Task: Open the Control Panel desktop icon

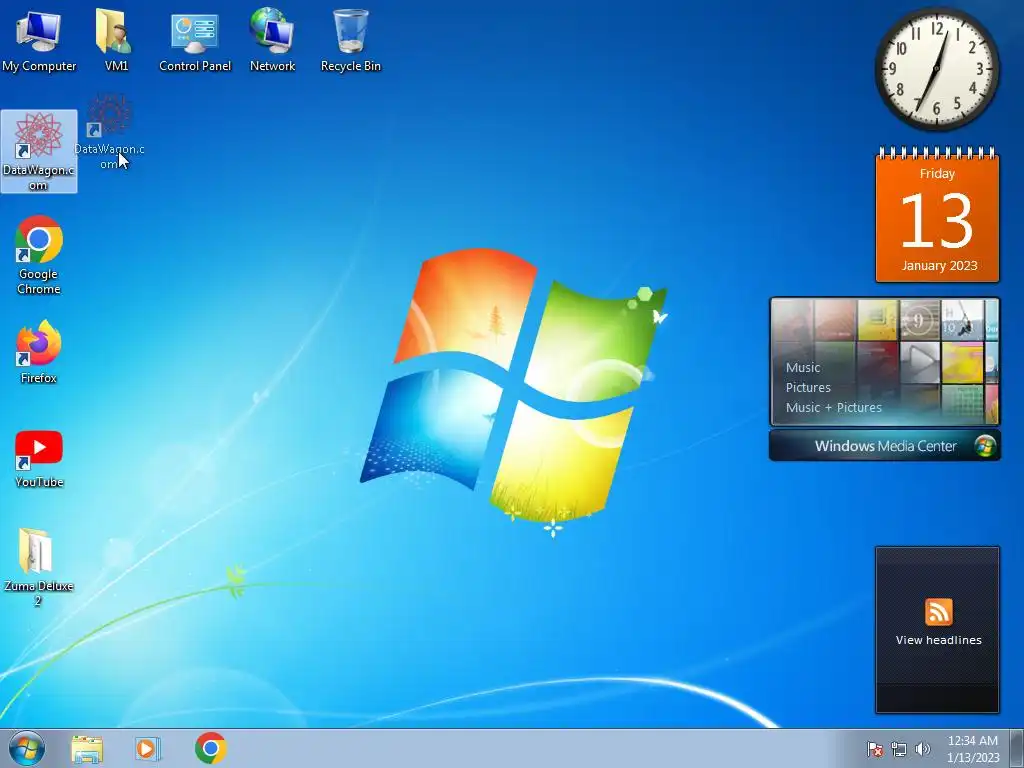Action: click(195, 40)
